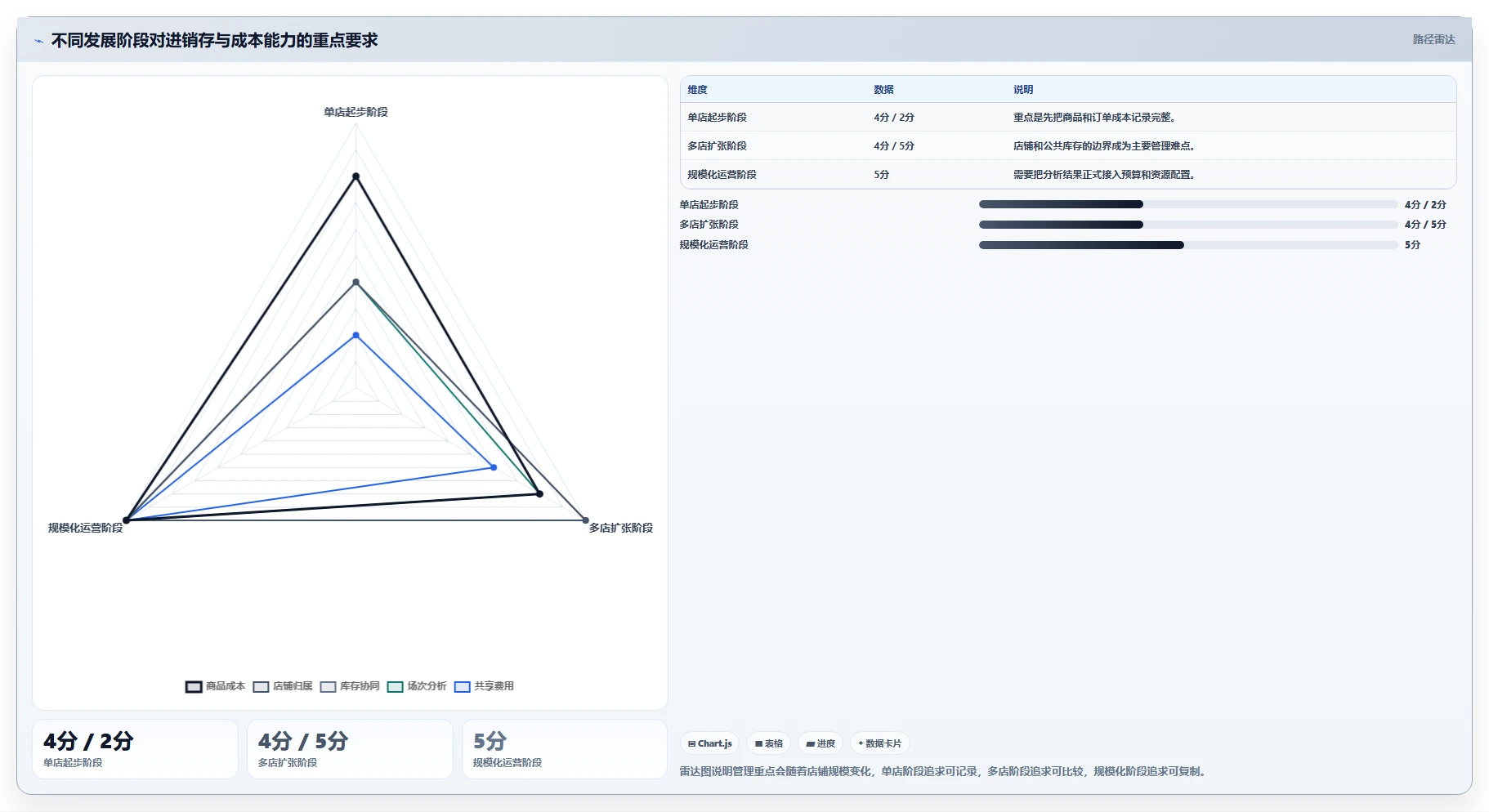This screenshot has height=812, width=1489.
Task: Click the description 需要把分析结果正式接入预算和资源配置
Action: [1104, 175]
